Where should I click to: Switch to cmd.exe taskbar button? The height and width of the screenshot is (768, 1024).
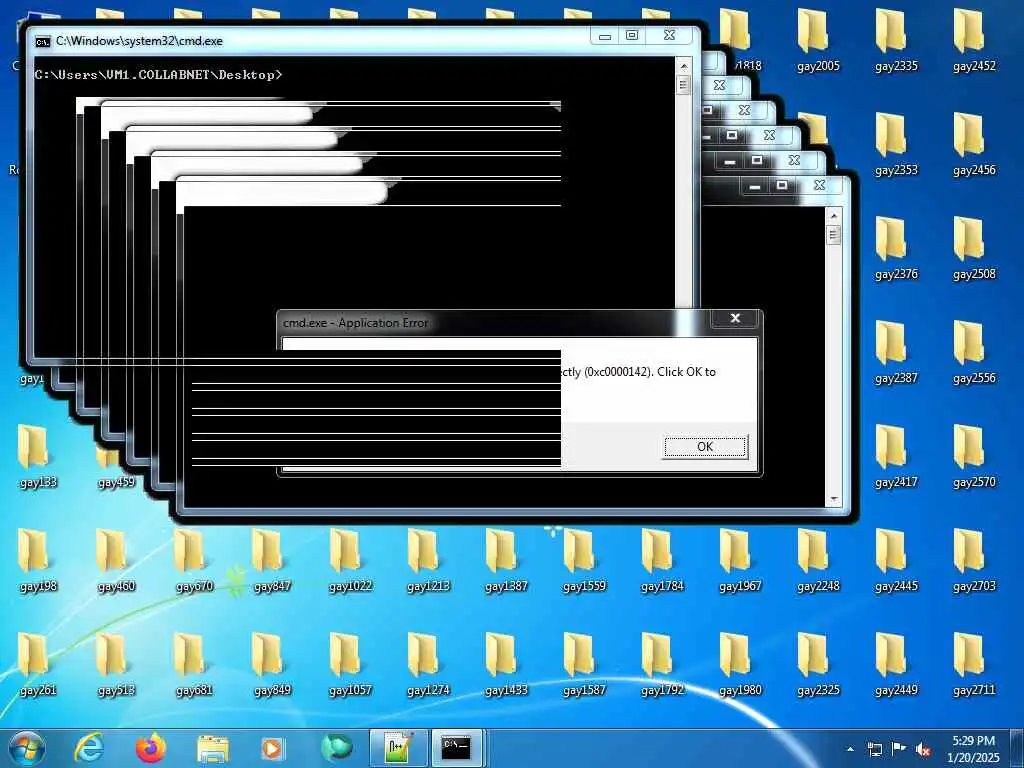456,748
